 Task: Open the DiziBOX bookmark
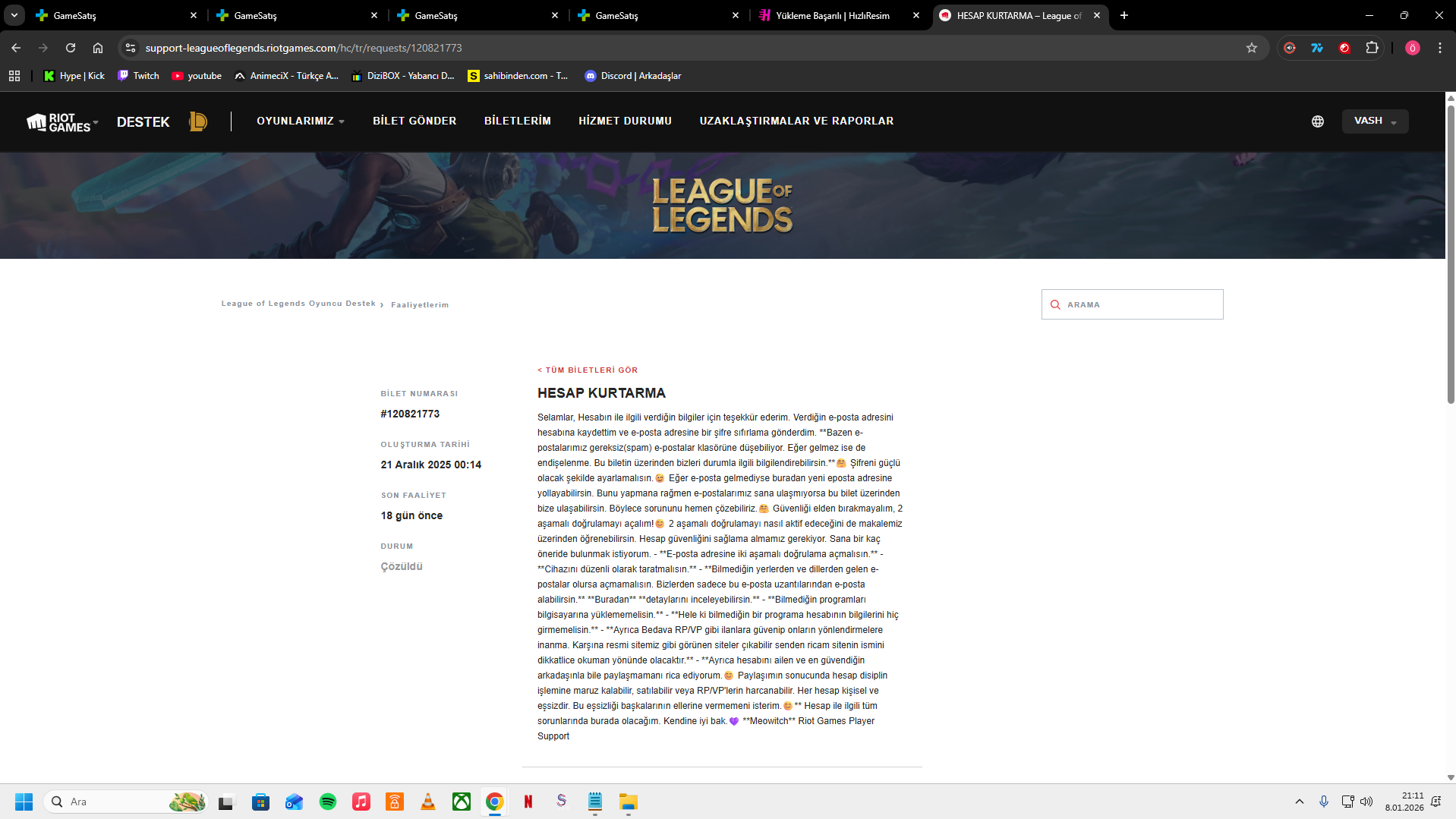402,76
